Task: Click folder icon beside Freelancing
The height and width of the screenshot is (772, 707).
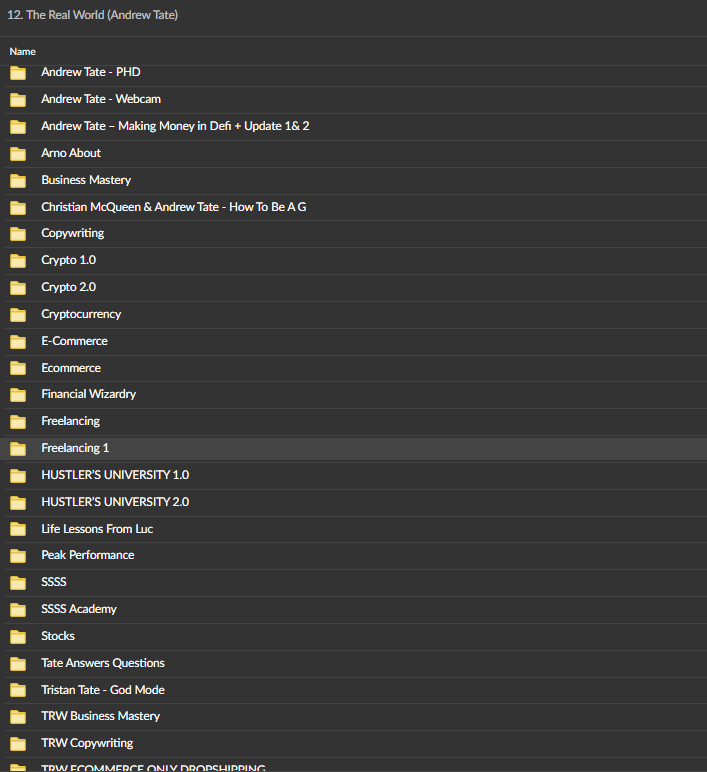Action: point(18,422)
